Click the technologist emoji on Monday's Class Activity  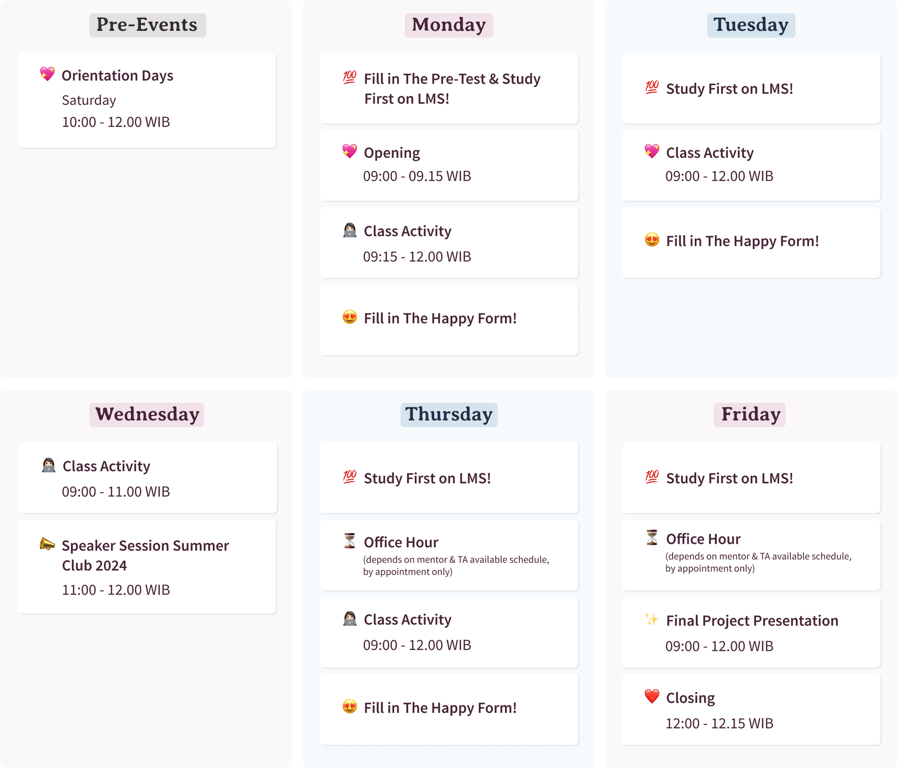tap(350, 230)
